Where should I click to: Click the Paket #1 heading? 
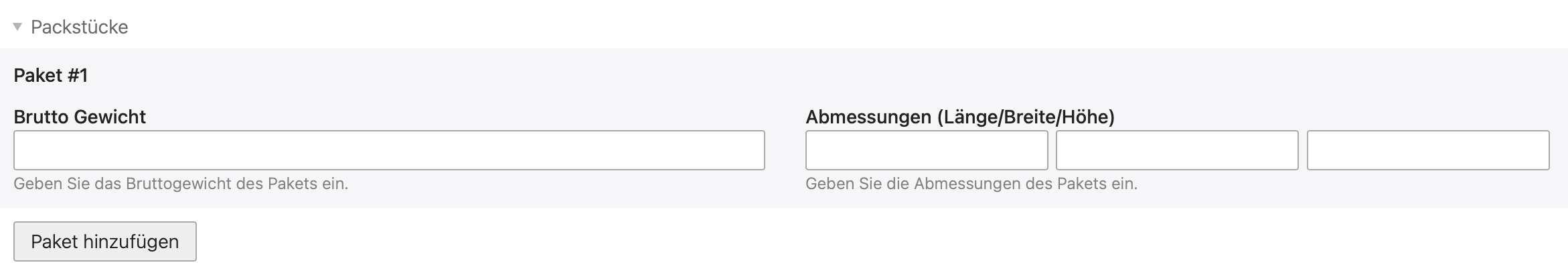(x=51, y=75)
